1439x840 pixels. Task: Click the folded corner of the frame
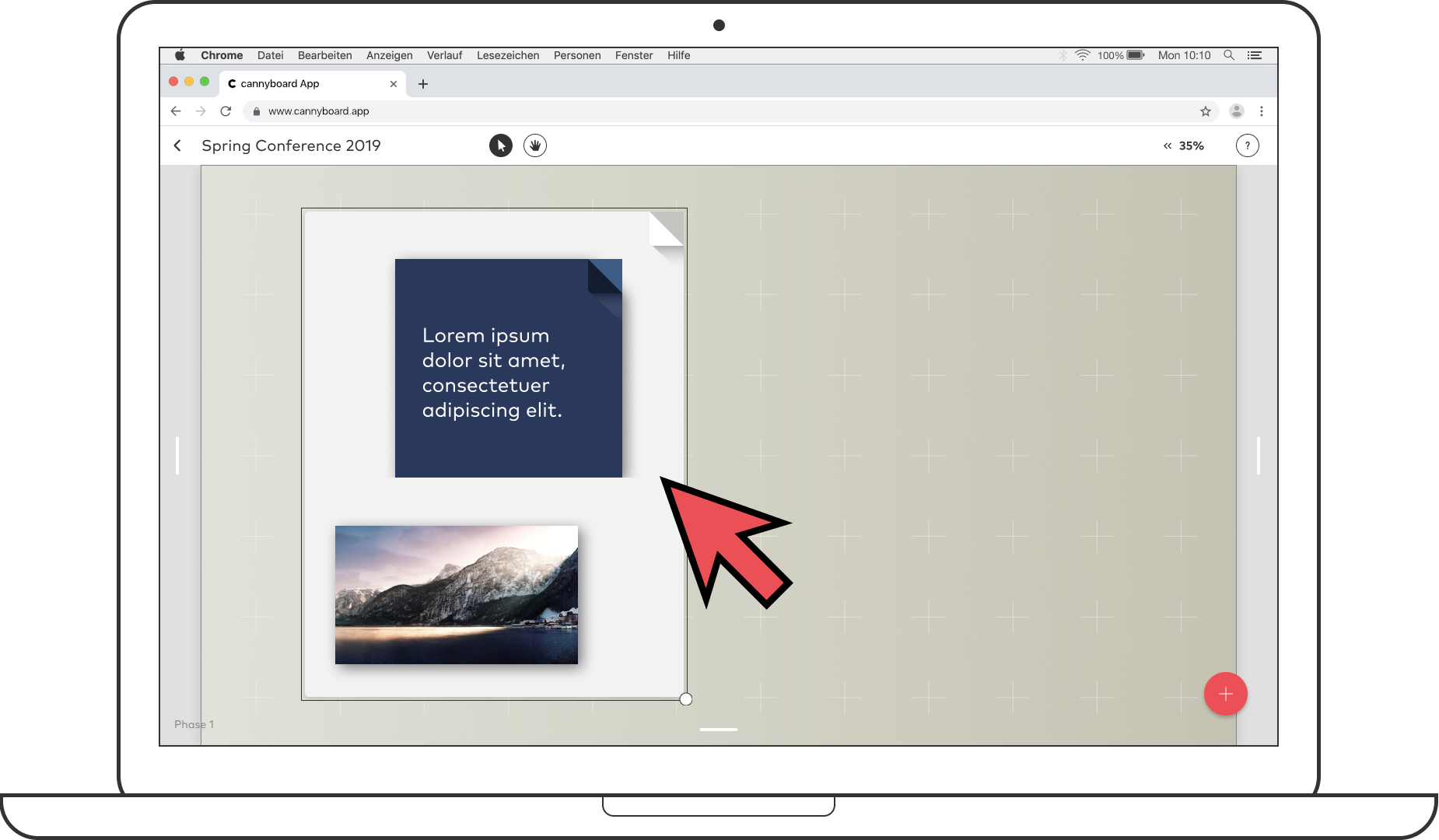point(667,229)
